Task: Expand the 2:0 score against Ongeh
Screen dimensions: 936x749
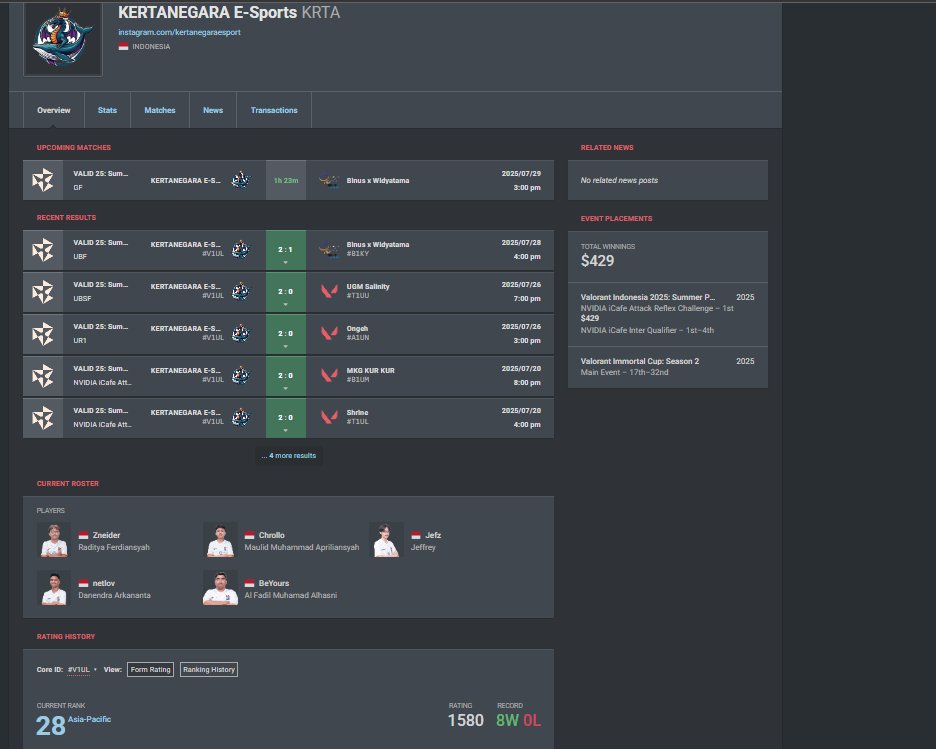Action: [286, 334]
